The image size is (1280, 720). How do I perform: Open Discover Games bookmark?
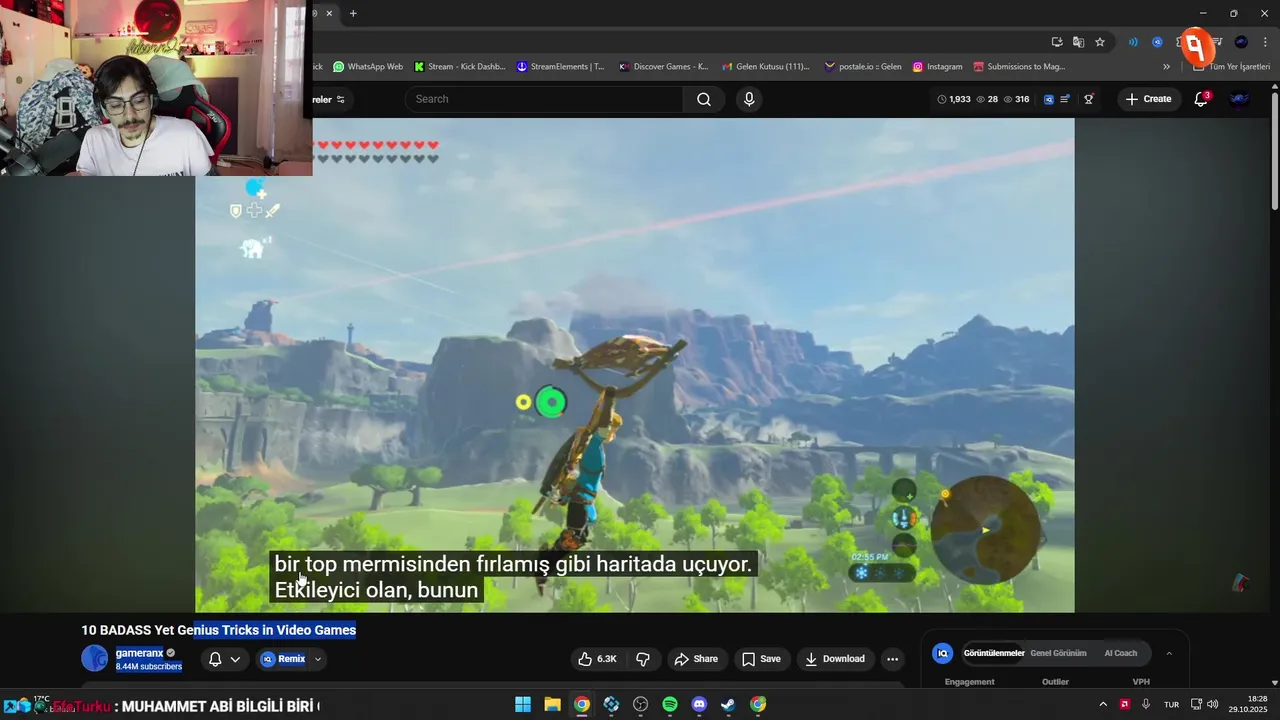664,67
